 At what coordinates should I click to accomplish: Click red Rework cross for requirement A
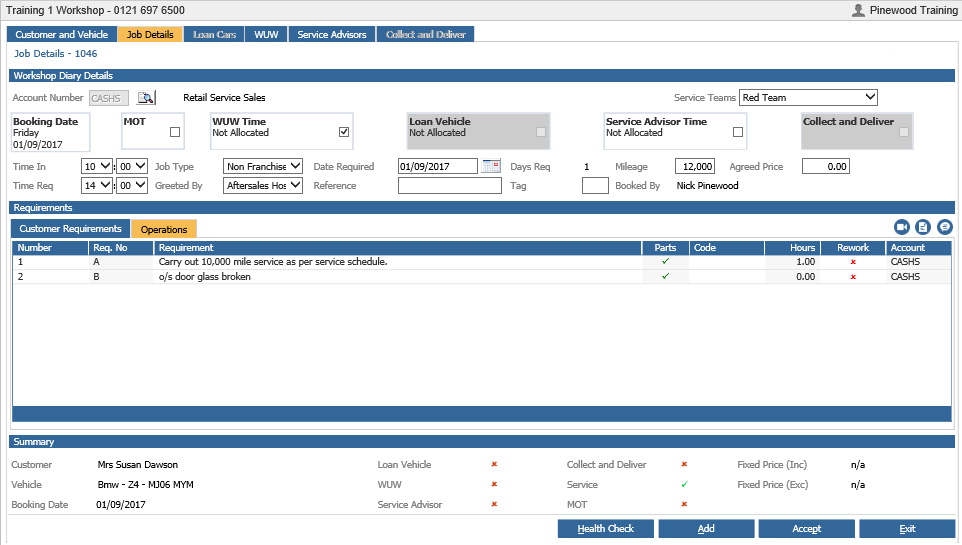[853, 262]
